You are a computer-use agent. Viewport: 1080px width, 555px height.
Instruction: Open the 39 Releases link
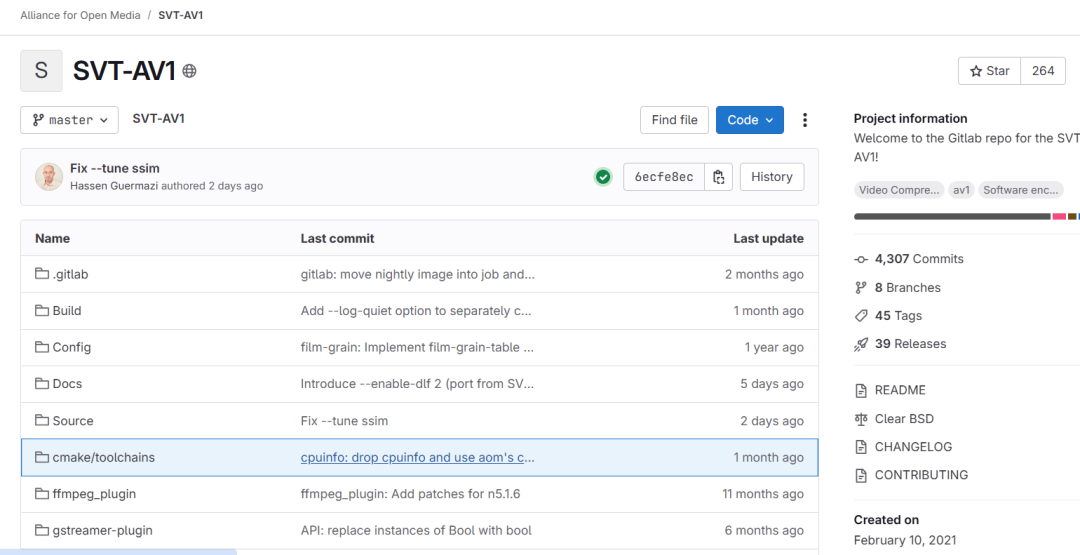point(911,344)
